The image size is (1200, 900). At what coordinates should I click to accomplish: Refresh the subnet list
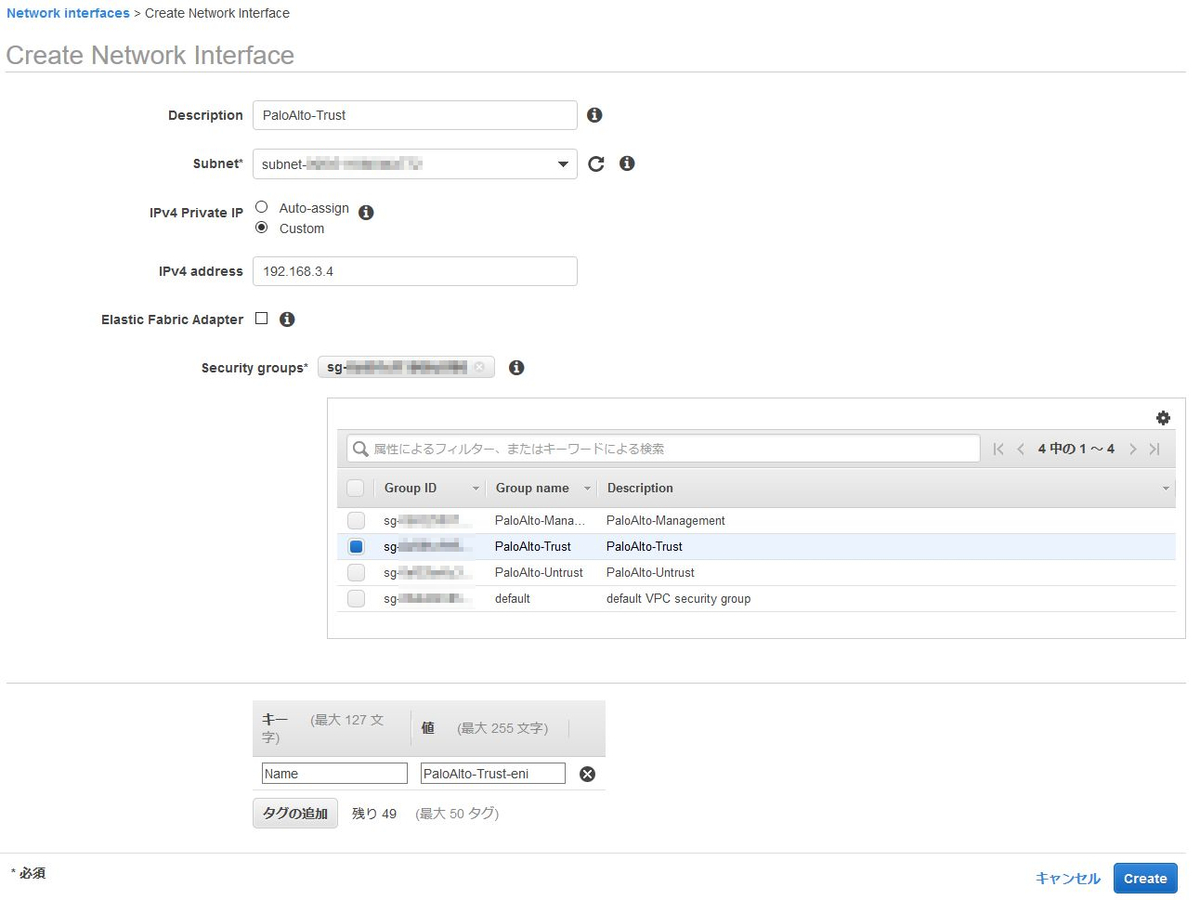596,164
